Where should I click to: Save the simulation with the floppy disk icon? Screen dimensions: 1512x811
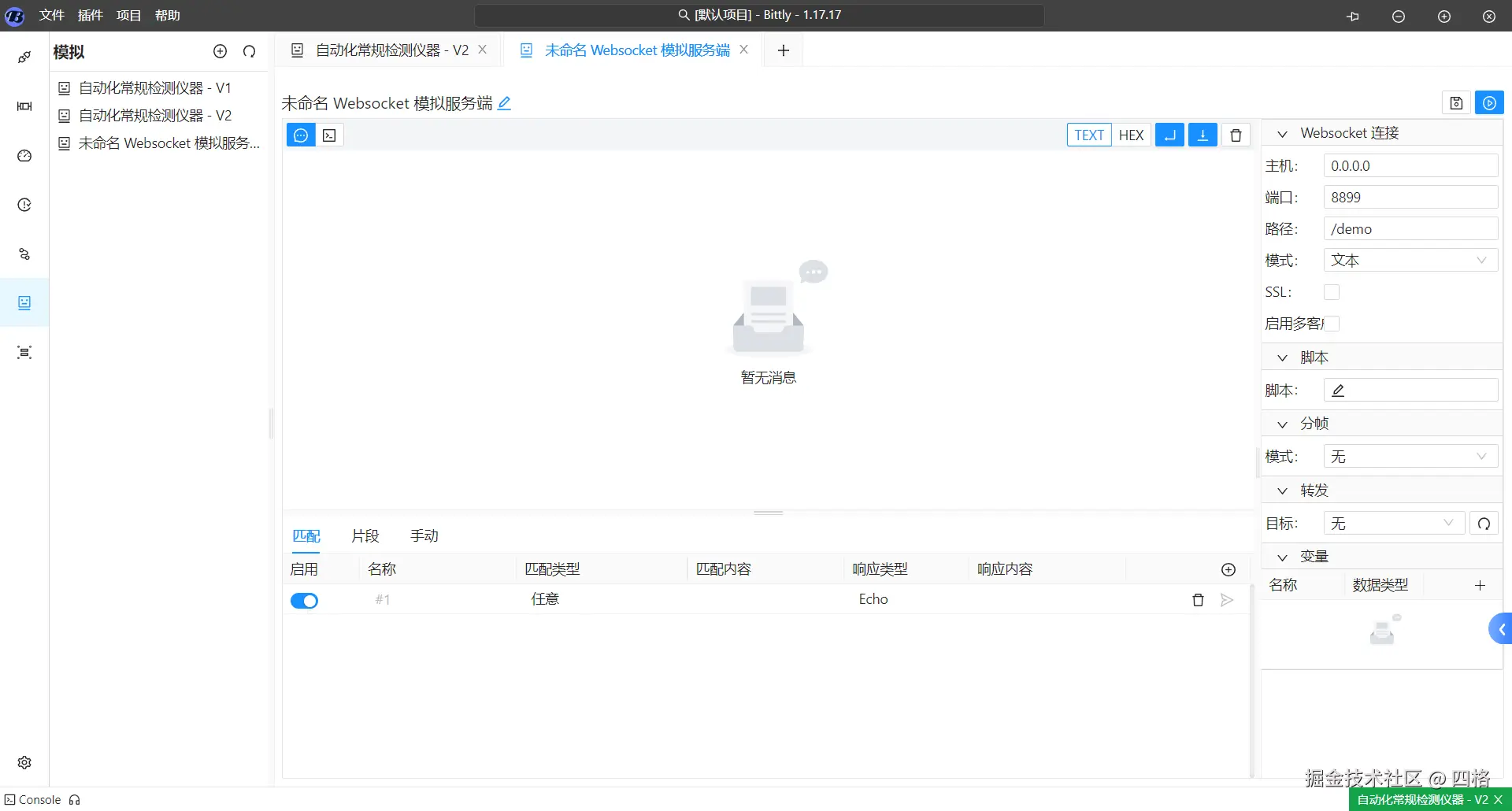pos(1456,103)
